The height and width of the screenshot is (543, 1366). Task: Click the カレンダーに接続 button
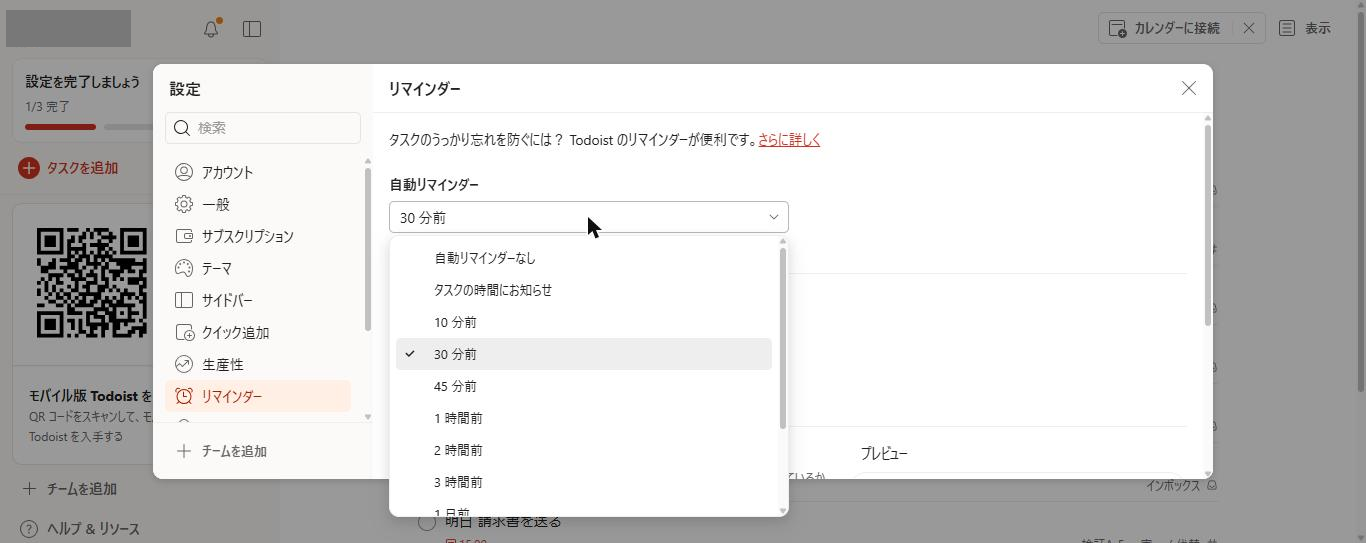click(1166, 28)
